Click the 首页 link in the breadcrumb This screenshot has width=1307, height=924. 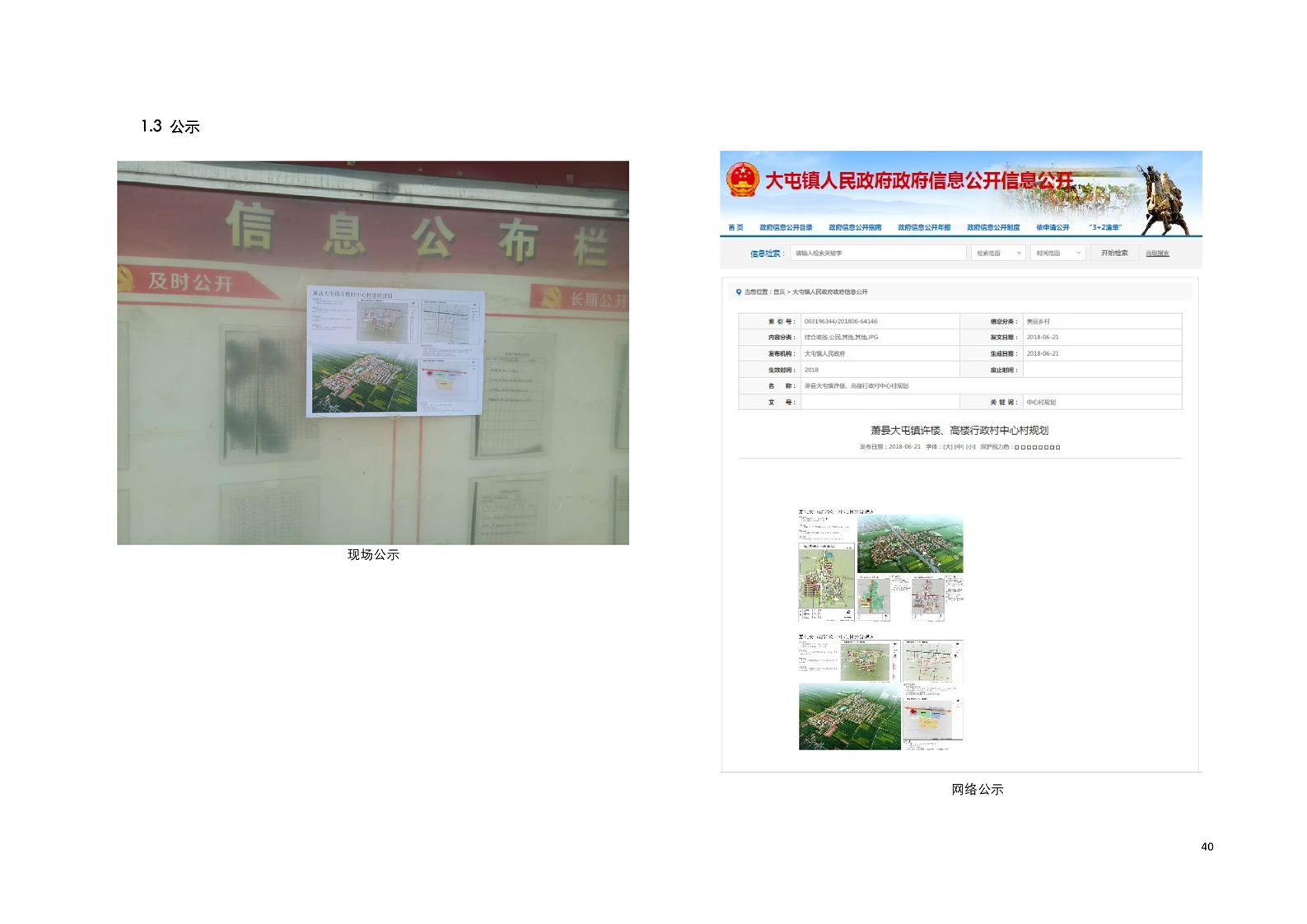click(778, 292)
